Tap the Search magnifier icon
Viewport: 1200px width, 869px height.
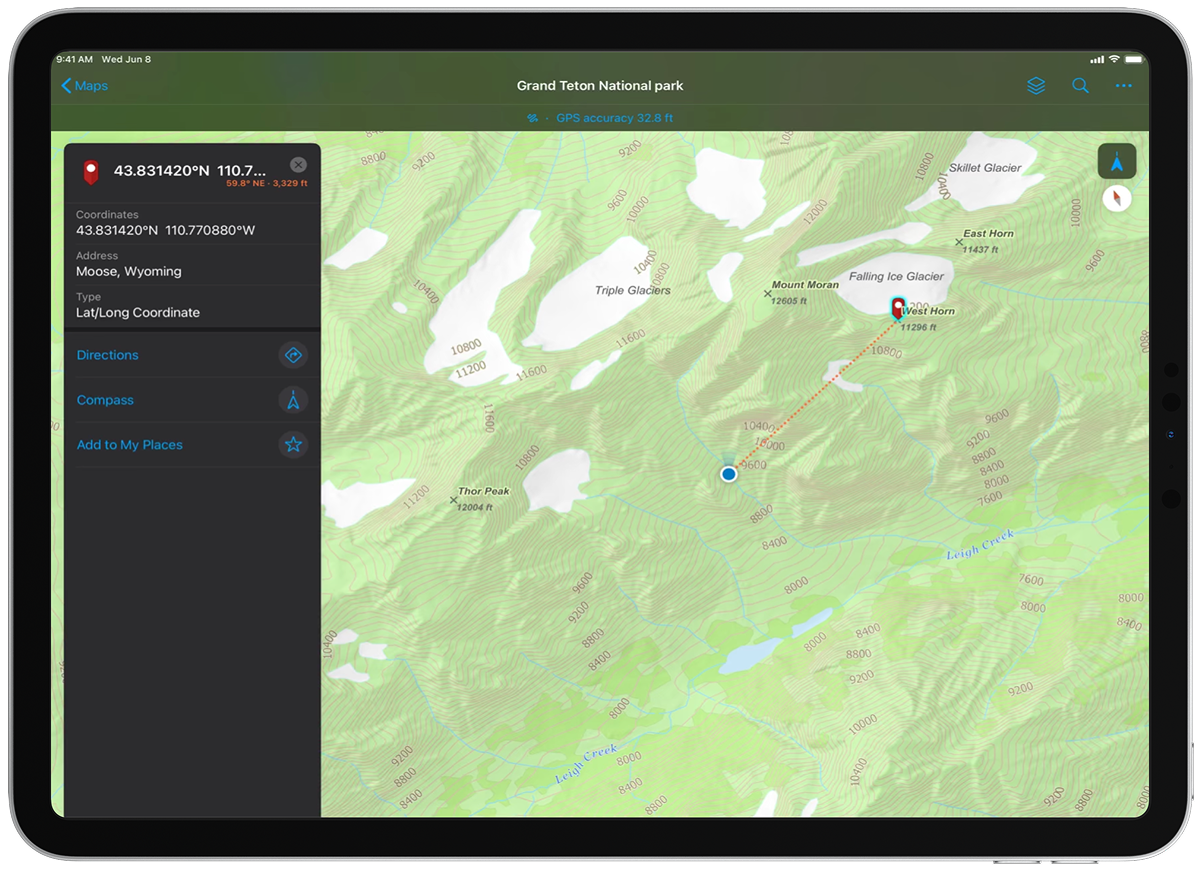click(1080, 85)
